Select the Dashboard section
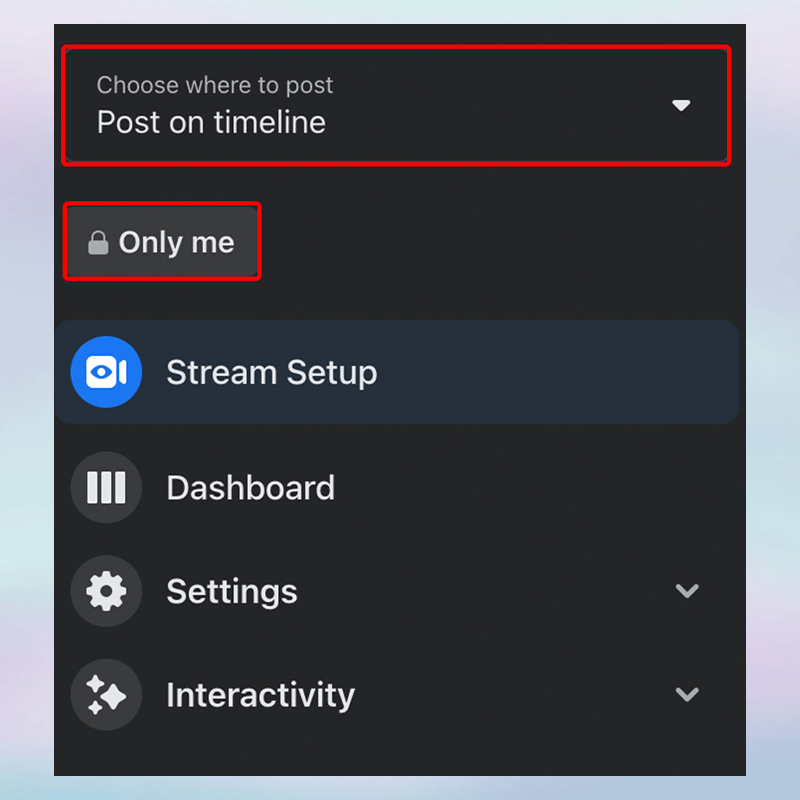 (x=250, y=488)
